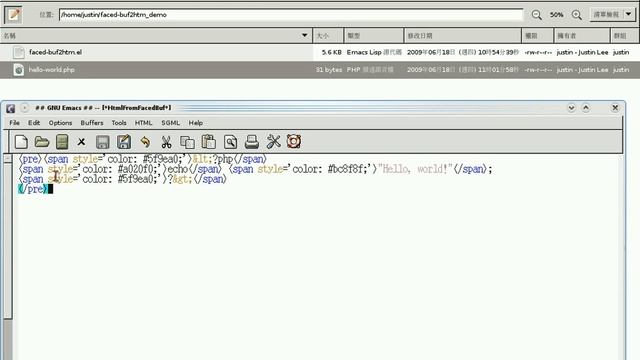Click the location path input field

(291, 15)
